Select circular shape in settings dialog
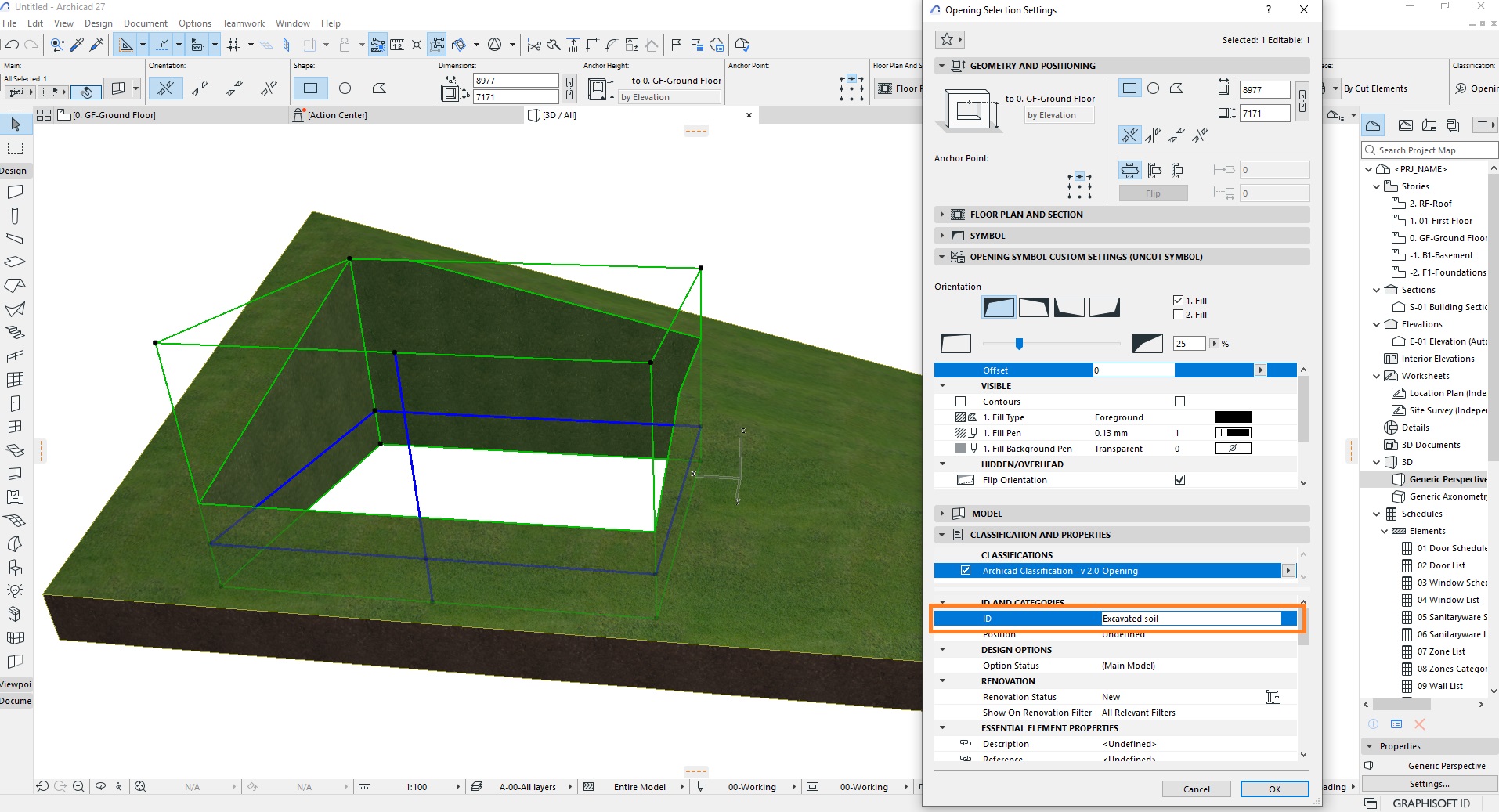Screen dimensions: 1499x812 1153,88
